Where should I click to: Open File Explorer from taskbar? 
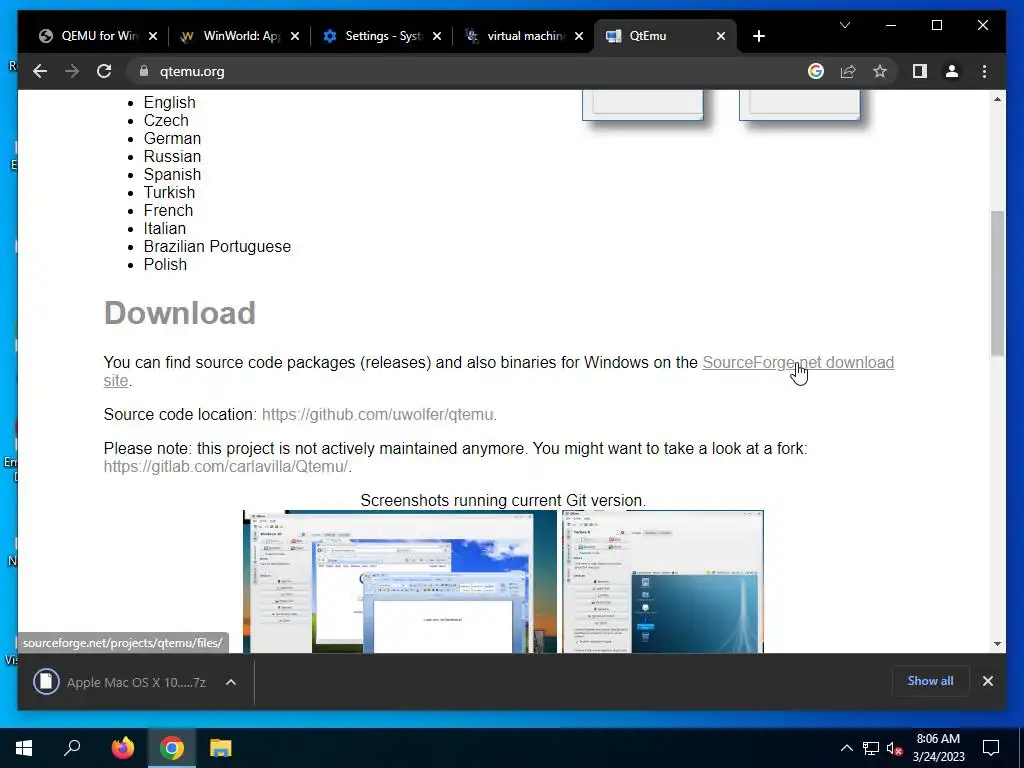pyautogui.click(x=221, y=748)
